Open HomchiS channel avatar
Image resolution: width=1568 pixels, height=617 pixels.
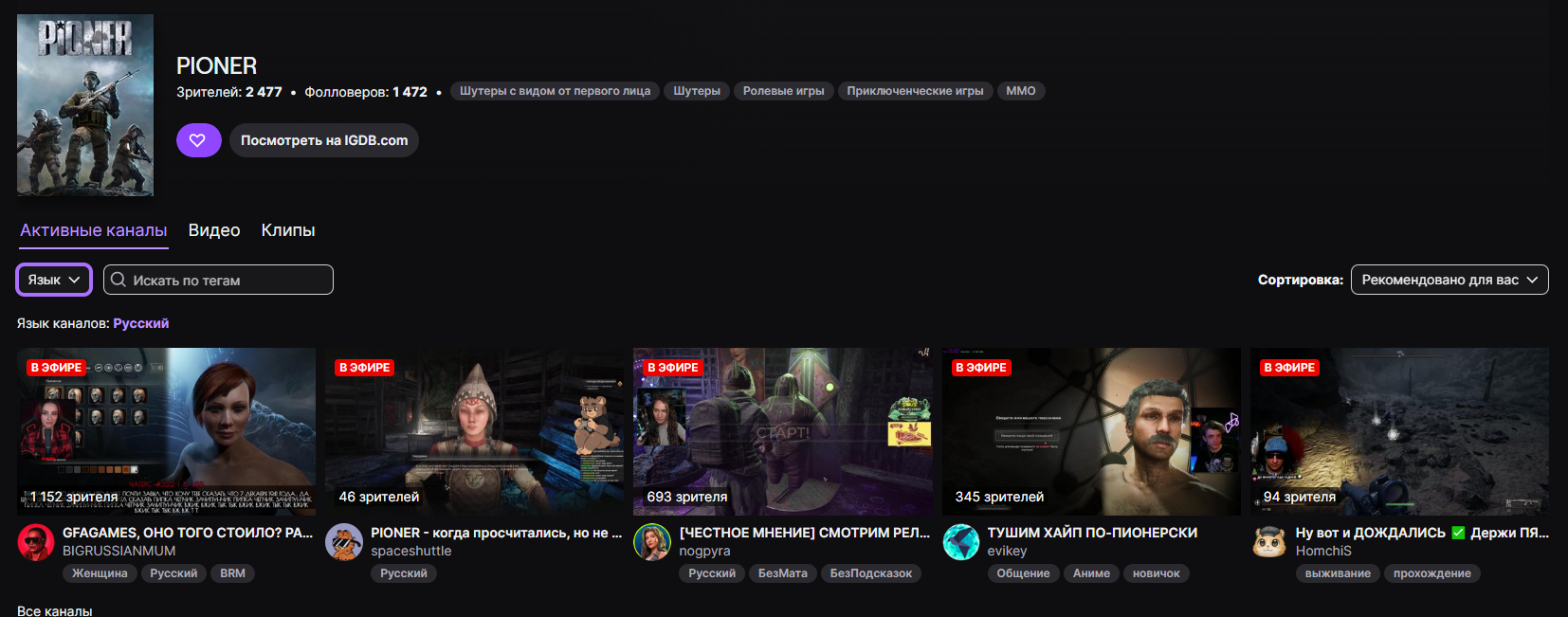tap(1268, 542)
